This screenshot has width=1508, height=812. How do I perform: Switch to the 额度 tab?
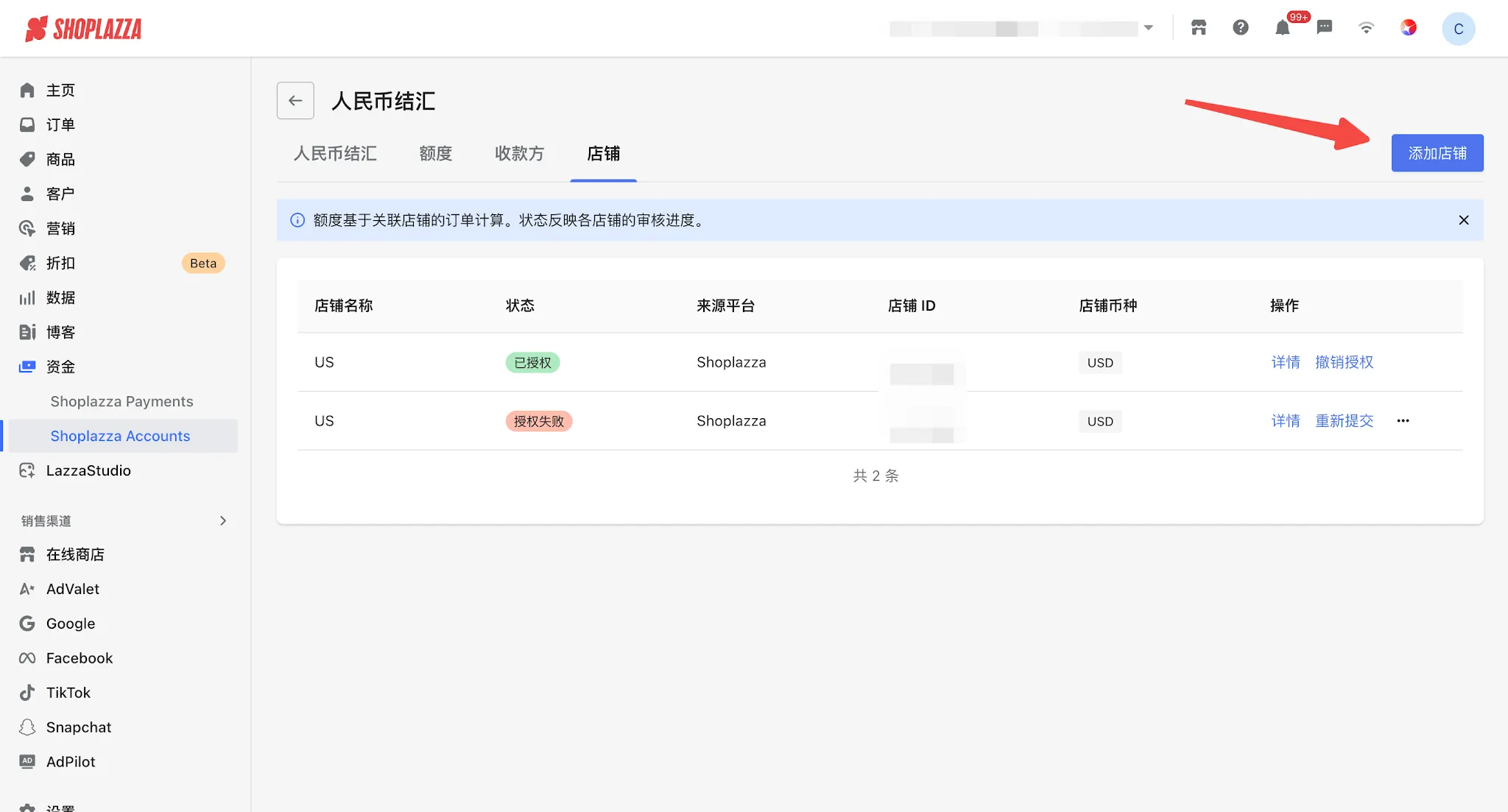(x=436, y=153)
